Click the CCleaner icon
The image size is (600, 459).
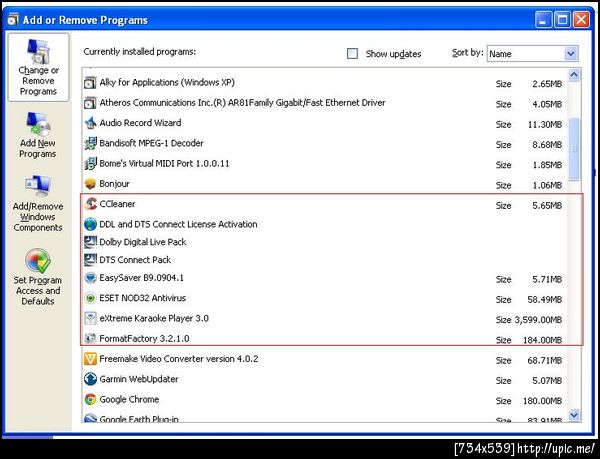(90, 204)
